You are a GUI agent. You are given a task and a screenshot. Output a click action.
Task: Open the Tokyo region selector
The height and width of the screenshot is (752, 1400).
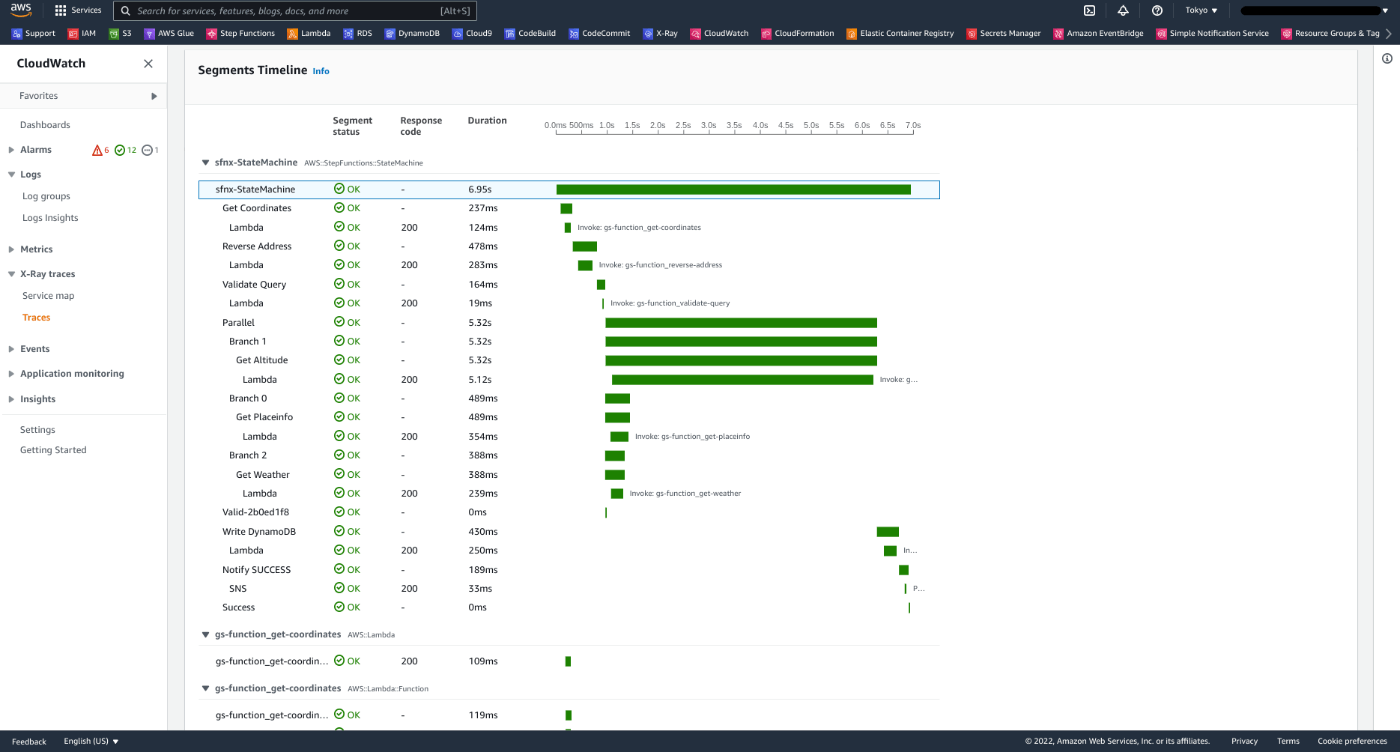click(1201, 10)
